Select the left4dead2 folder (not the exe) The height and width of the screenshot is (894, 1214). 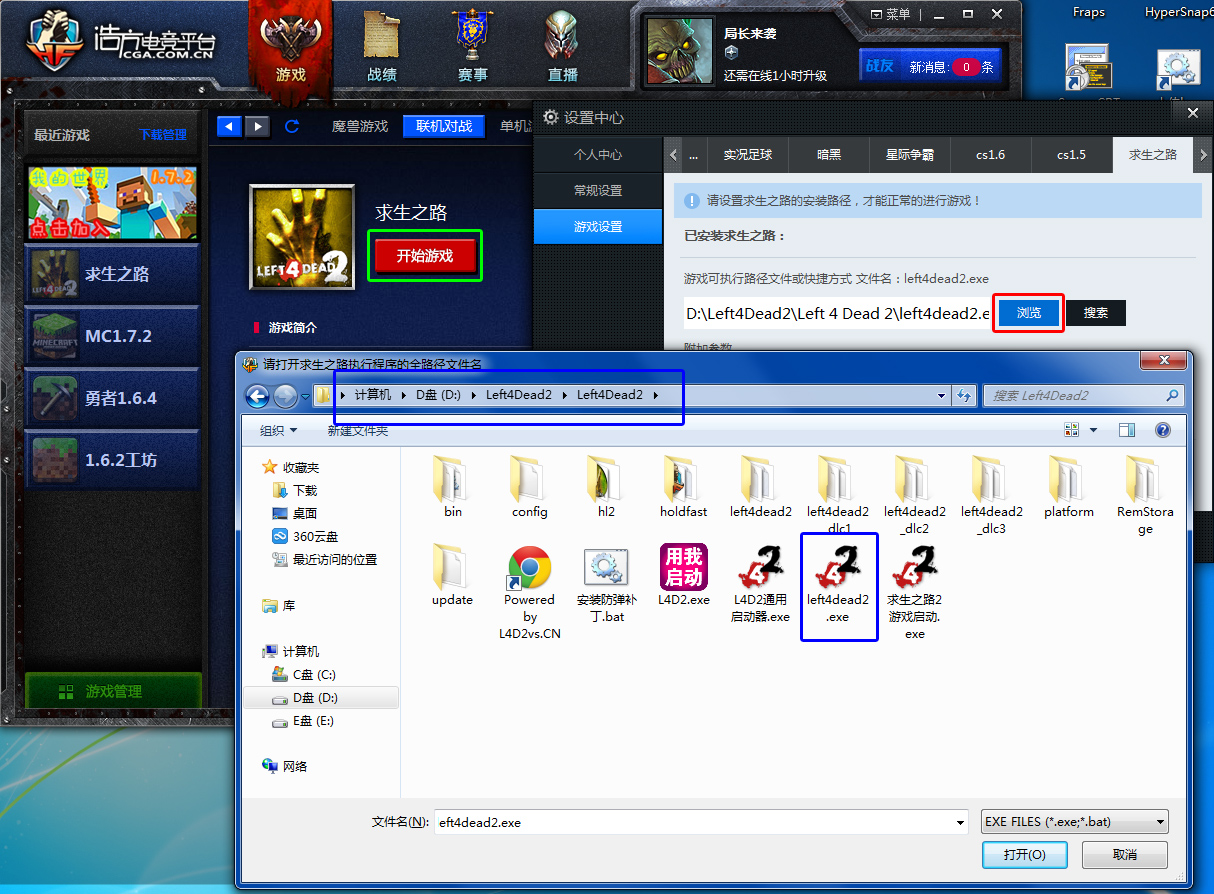(x=761, y=487)
